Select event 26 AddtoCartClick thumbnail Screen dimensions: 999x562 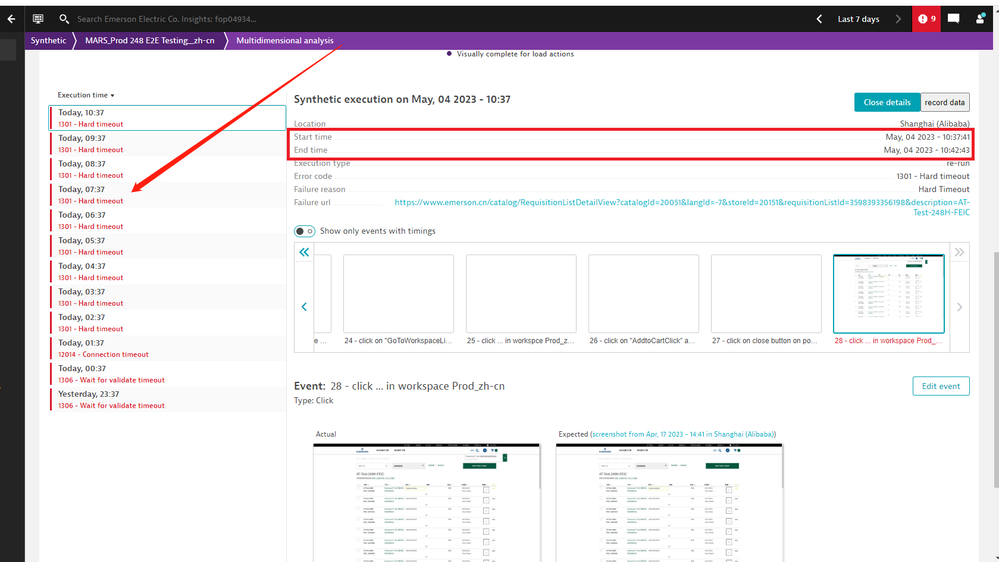point(643,293)
